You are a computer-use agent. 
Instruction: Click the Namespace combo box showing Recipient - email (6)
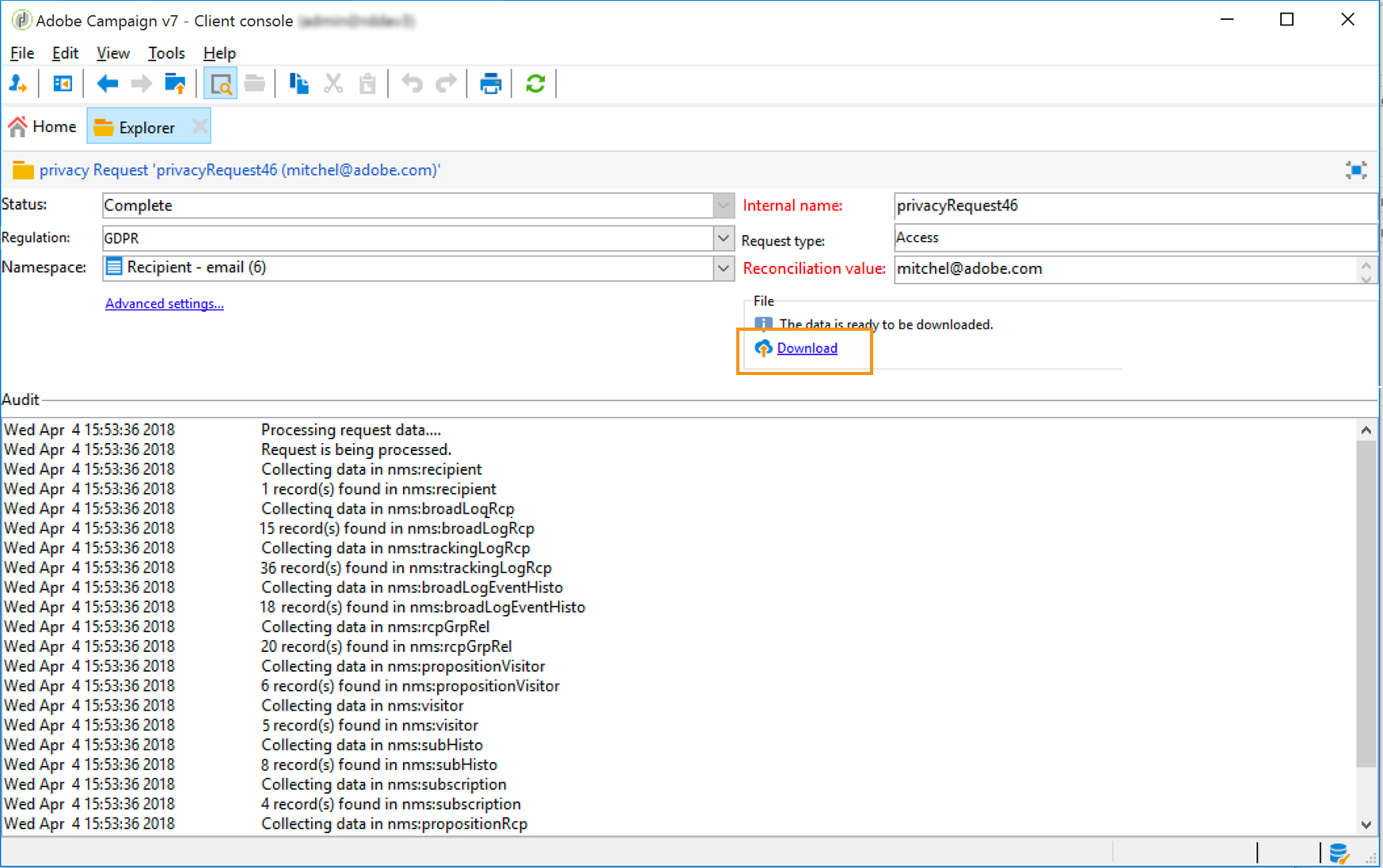click(417, 268)
